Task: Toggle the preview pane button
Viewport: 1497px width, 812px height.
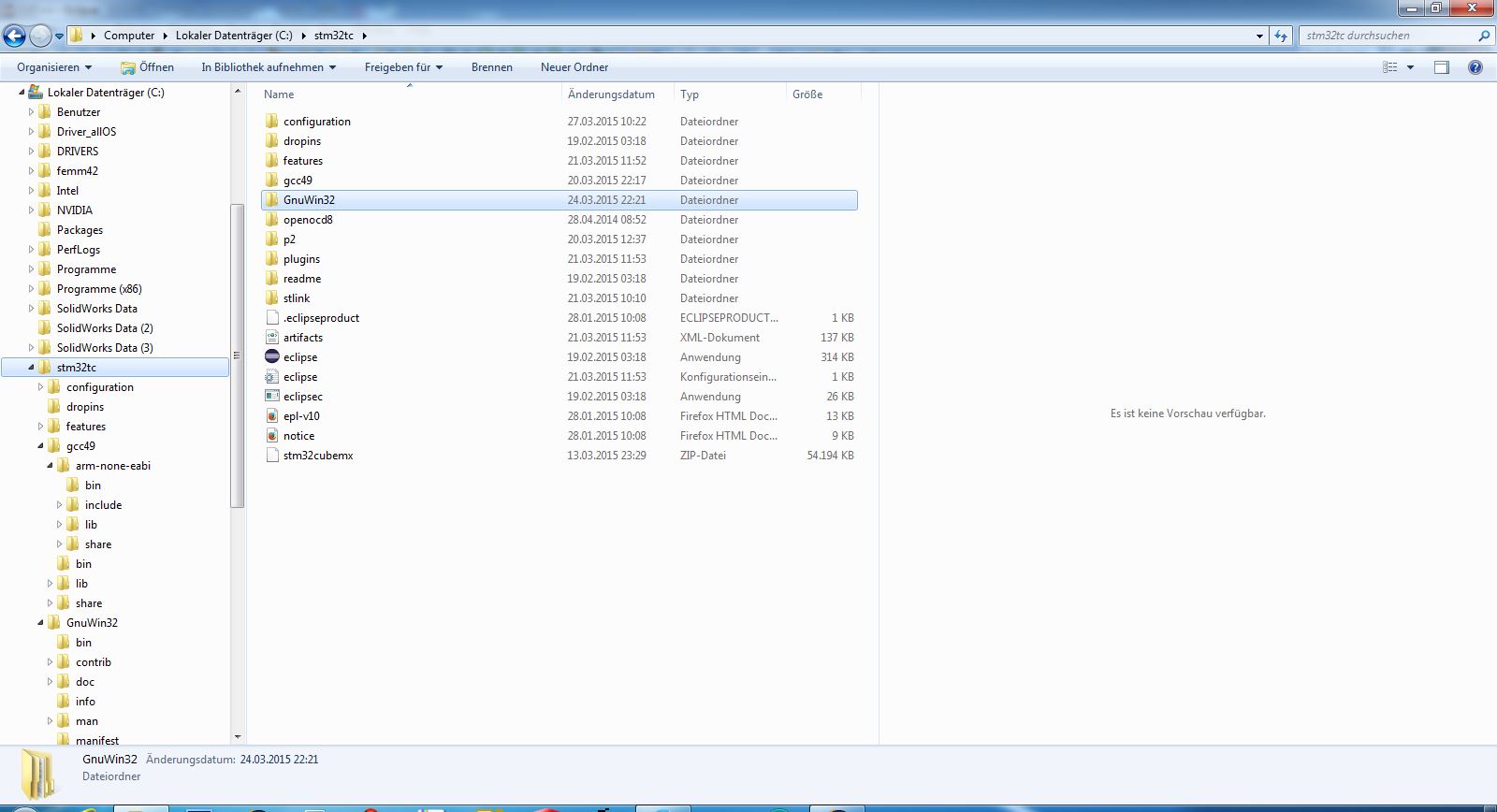Action: [1442, 67]
